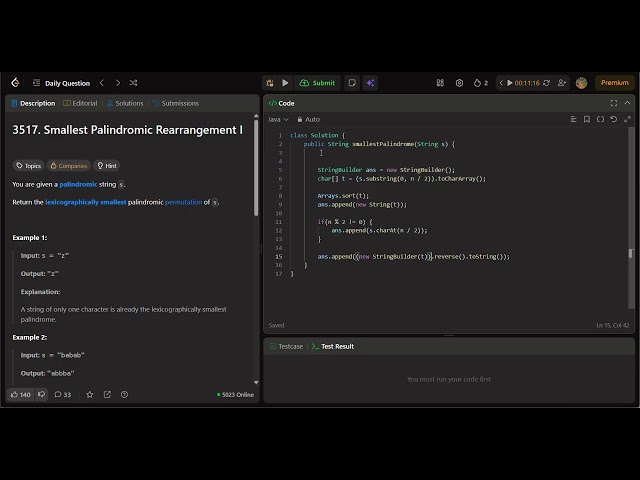Collapse the timer with left chevron
This screenshot has height=480, width=640.
[x=501, y=83]
